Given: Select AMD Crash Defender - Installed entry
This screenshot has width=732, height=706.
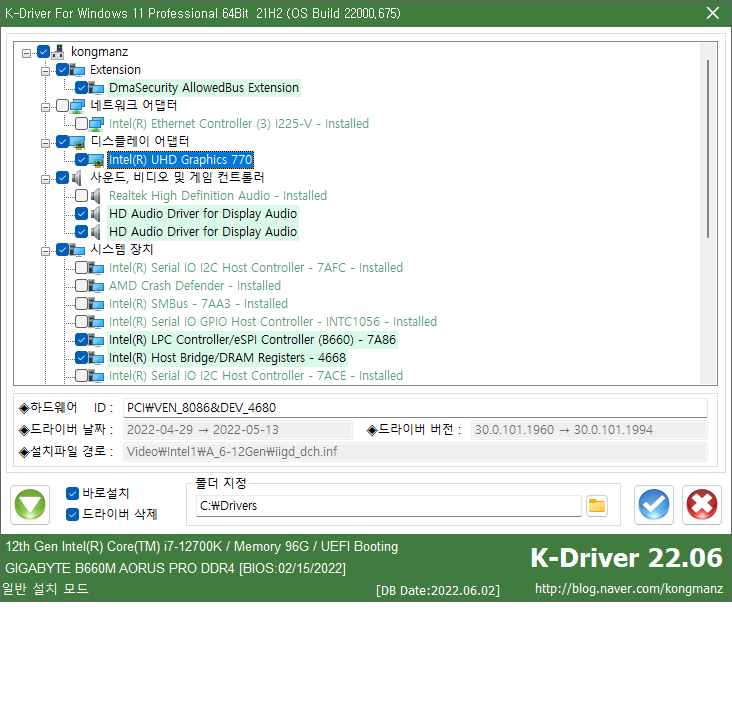Looking at the screenshot, I should pyautogui.click(x=195, y=285).
